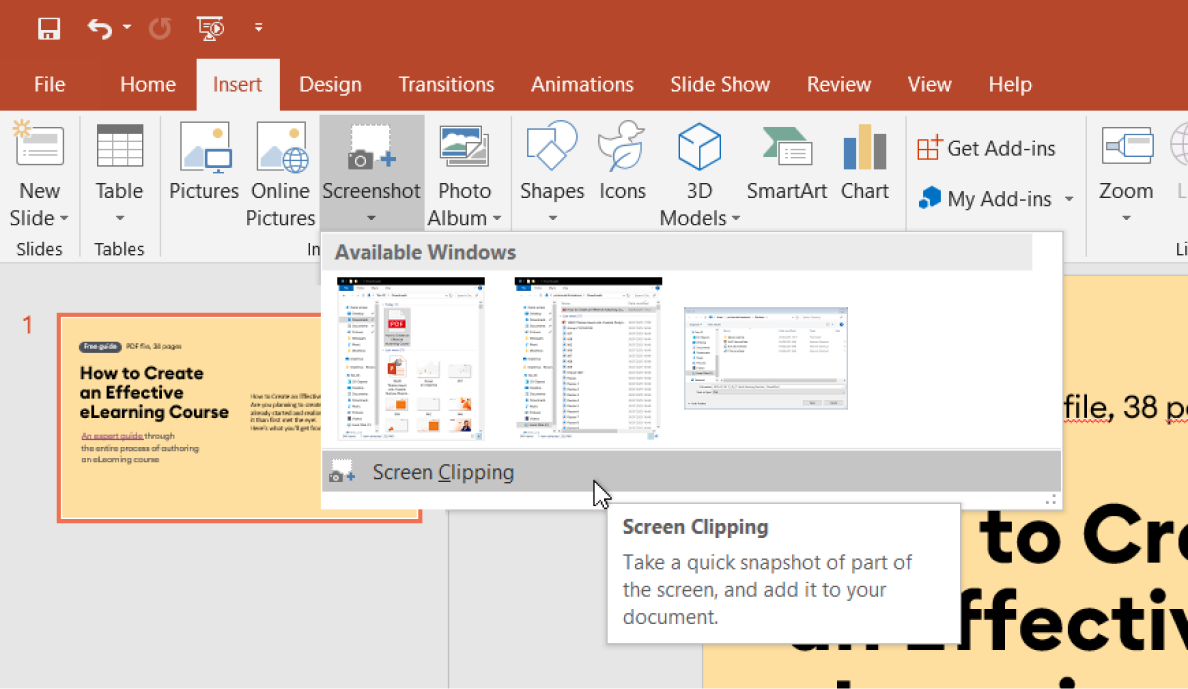Click the Shapes icon
Image resolution: width=1188 pixels, height=689 pixels.
tap(552, 146)
